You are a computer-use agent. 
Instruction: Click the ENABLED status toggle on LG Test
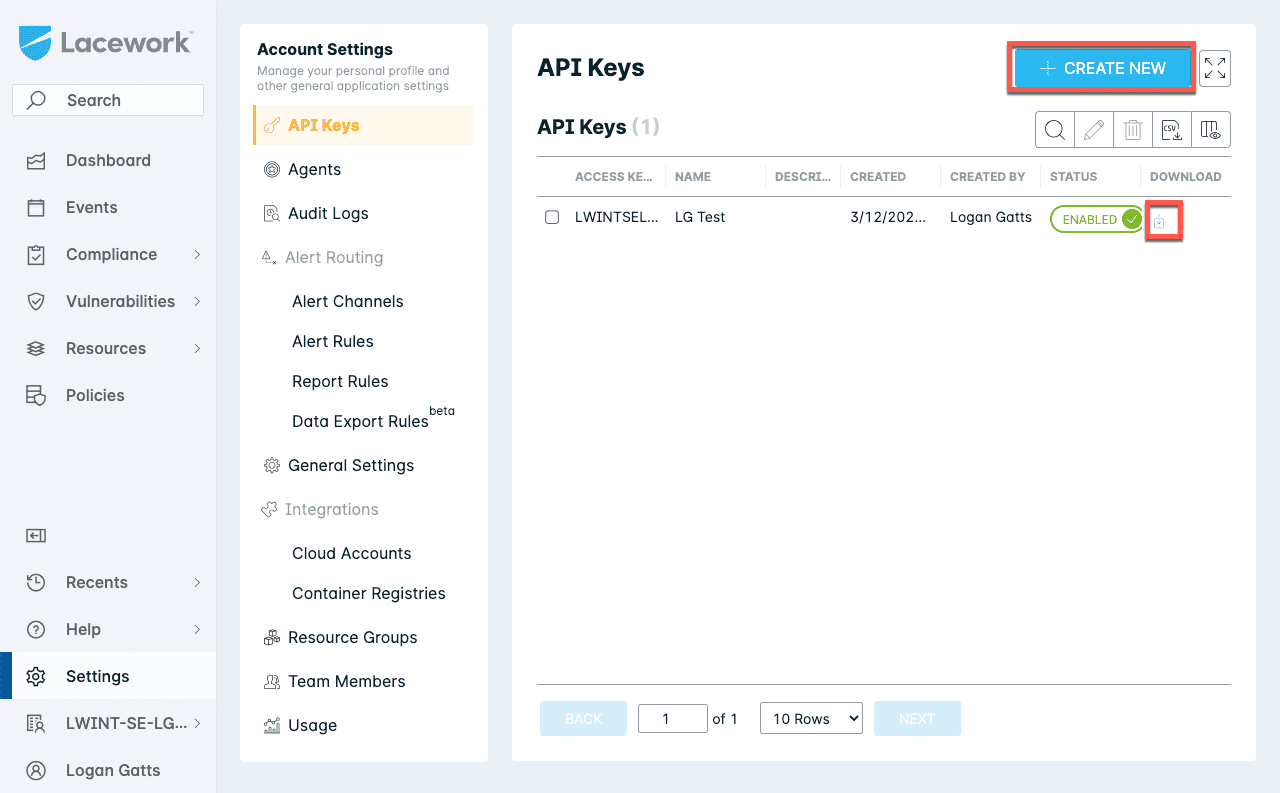point(1096,218)
